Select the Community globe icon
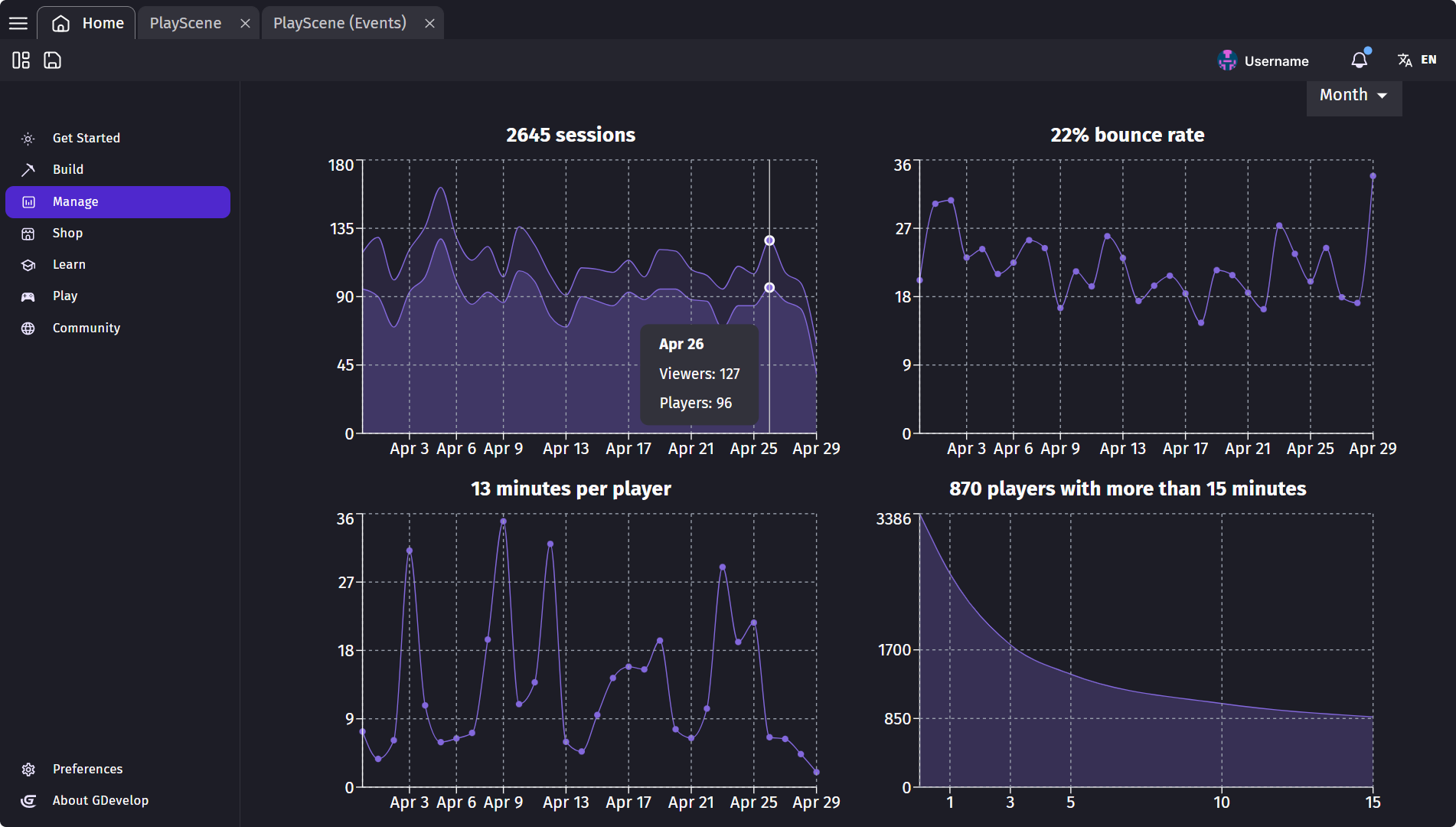 point(28,328)
